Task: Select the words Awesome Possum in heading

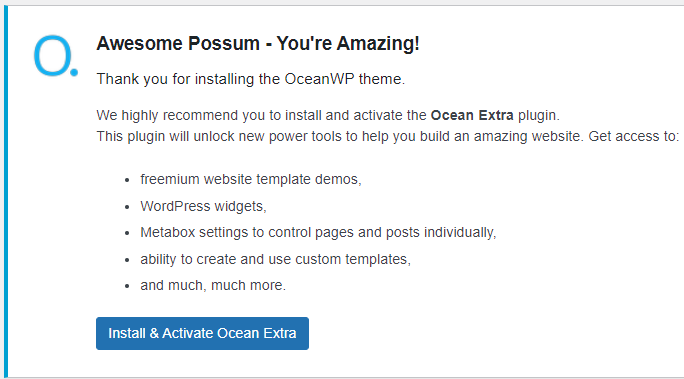Action: pyautogui.click(x=178, y=43)
